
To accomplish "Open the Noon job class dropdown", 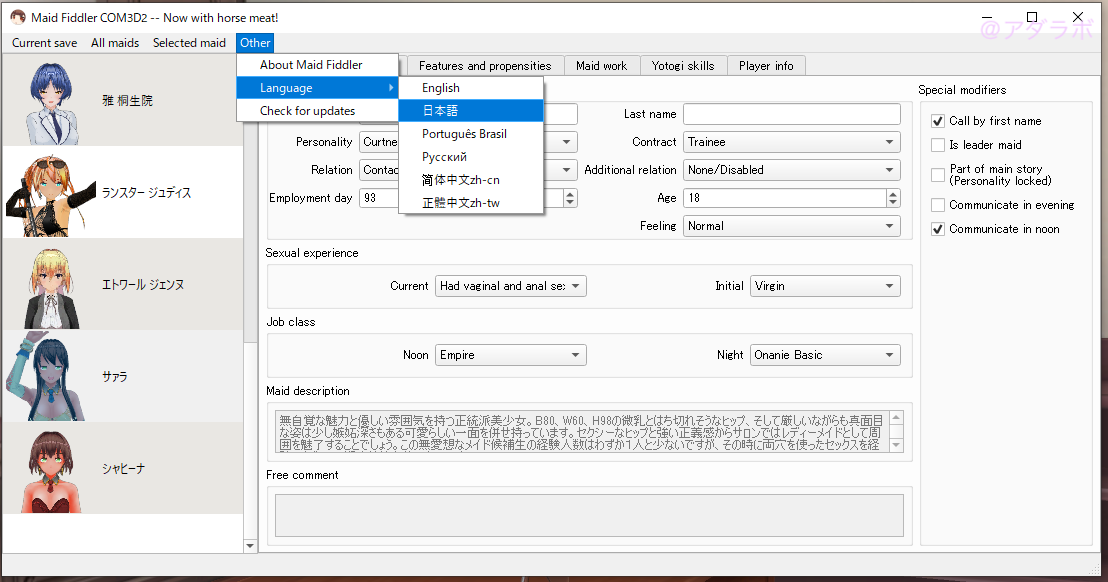I will [510, 355].
